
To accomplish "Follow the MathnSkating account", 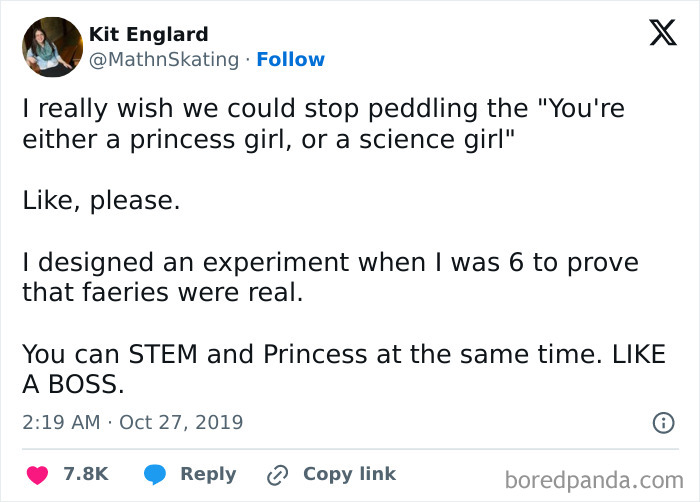I will 290,60.
